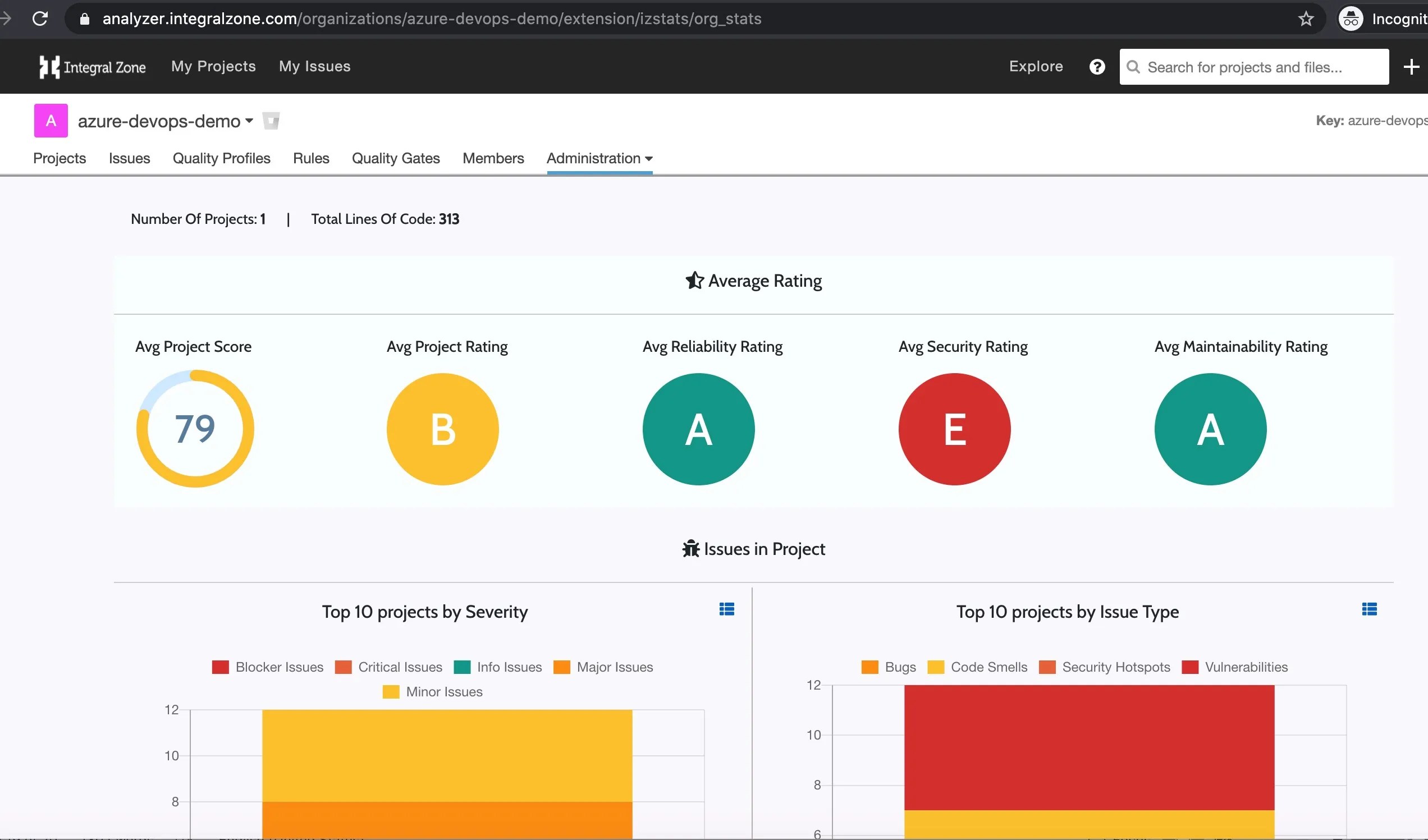Bookmark page with the star icon

pos(1306,19)
